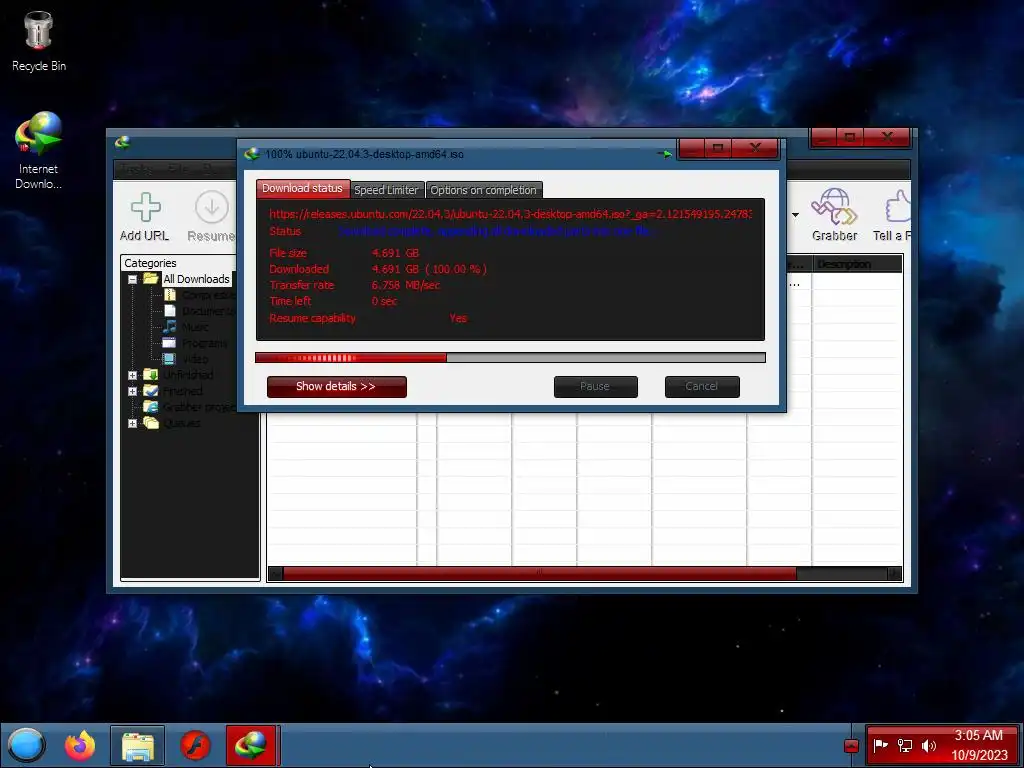Screen dimensions: 1024x768
Task: Select the Video category icon
Action: [x=169, y=359]
